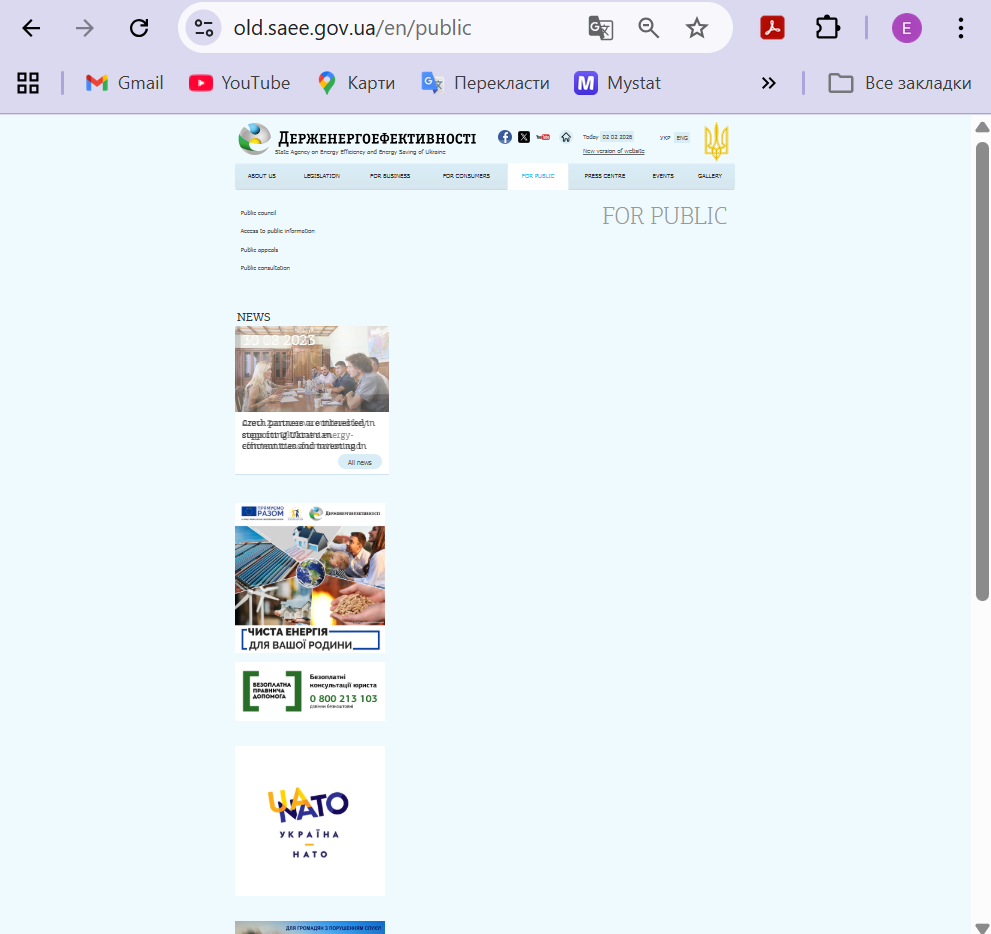Open the profile avatar labeled E
Image resolution: width=991 pixels, height=934 pixels.
906,28
